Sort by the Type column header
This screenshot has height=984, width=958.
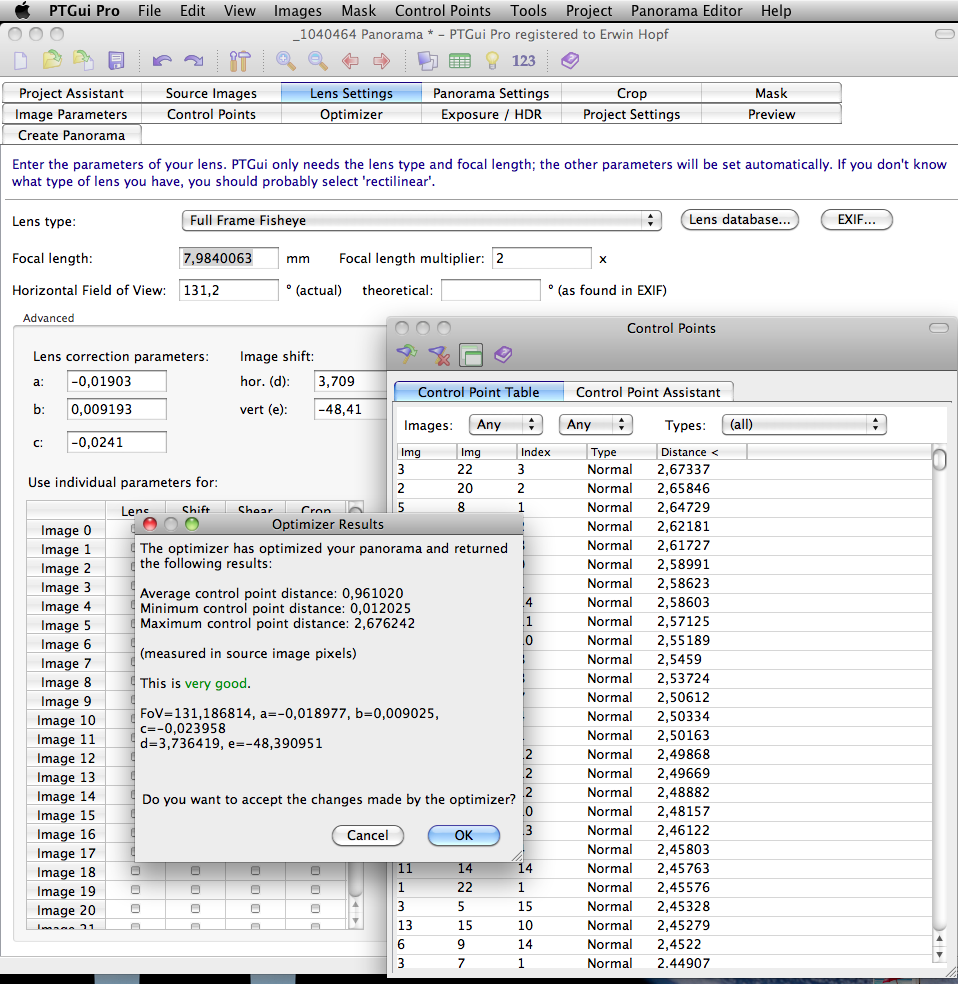(622, 452)
